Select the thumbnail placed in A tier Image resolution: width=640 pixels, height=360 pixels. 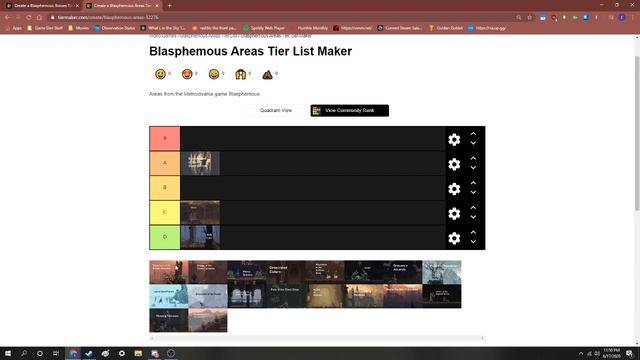pos(200,163)
